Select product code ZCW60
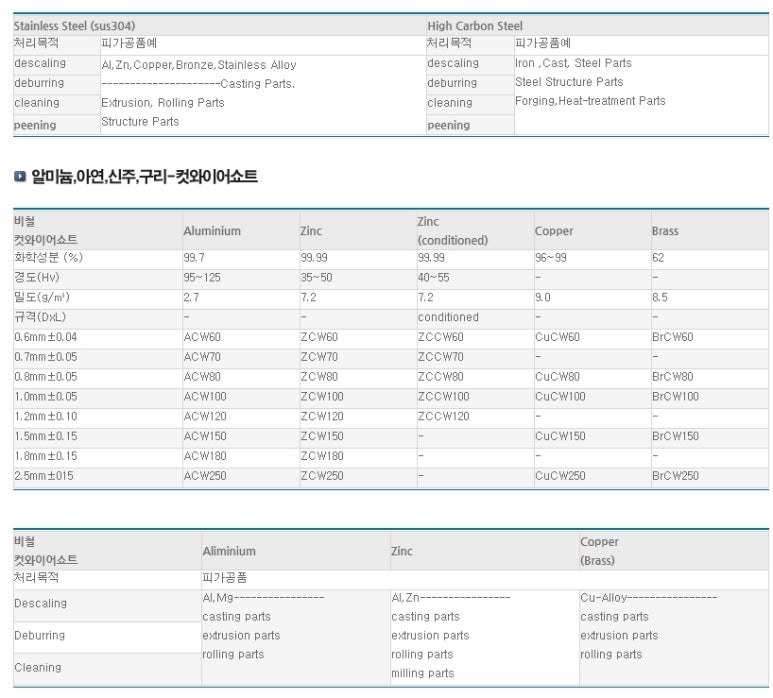 pos(319,337)
